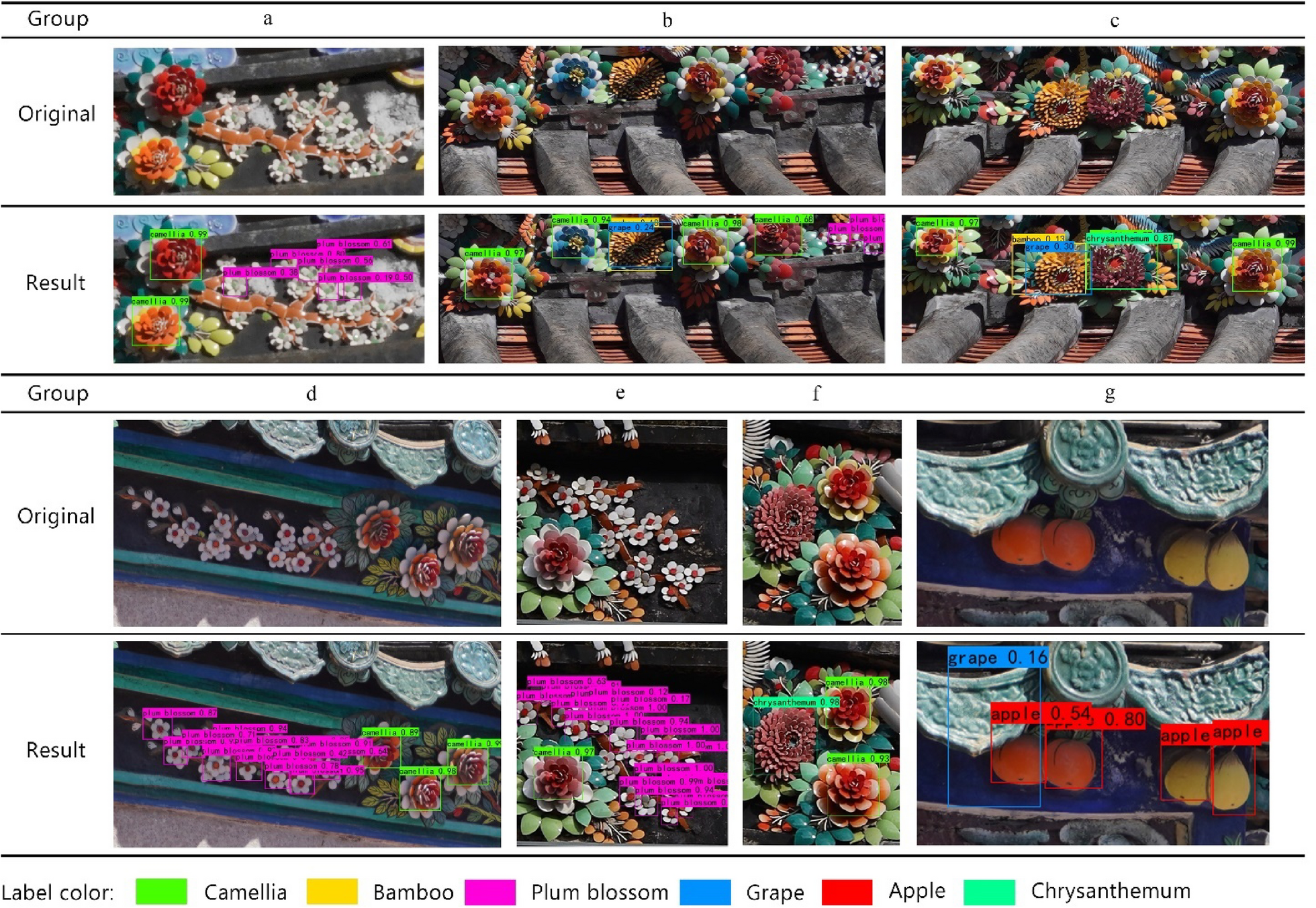This screenshot has height=908, width=1316.
Task: Click the red Apple legend swatch
Action: (847, 892)
